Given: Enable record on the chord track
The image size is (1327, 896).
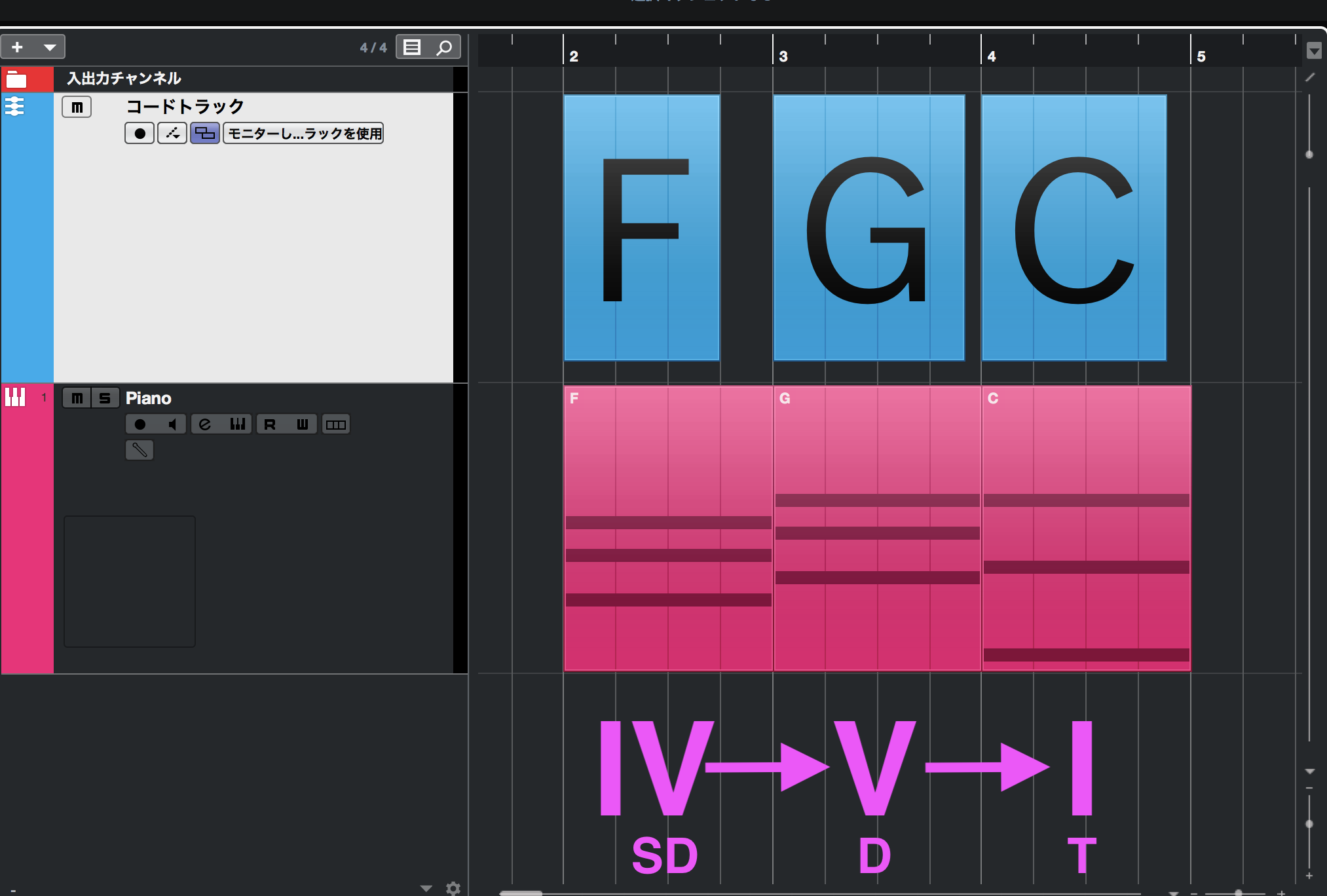Looking at the screenshot, I should click(140, 134).
